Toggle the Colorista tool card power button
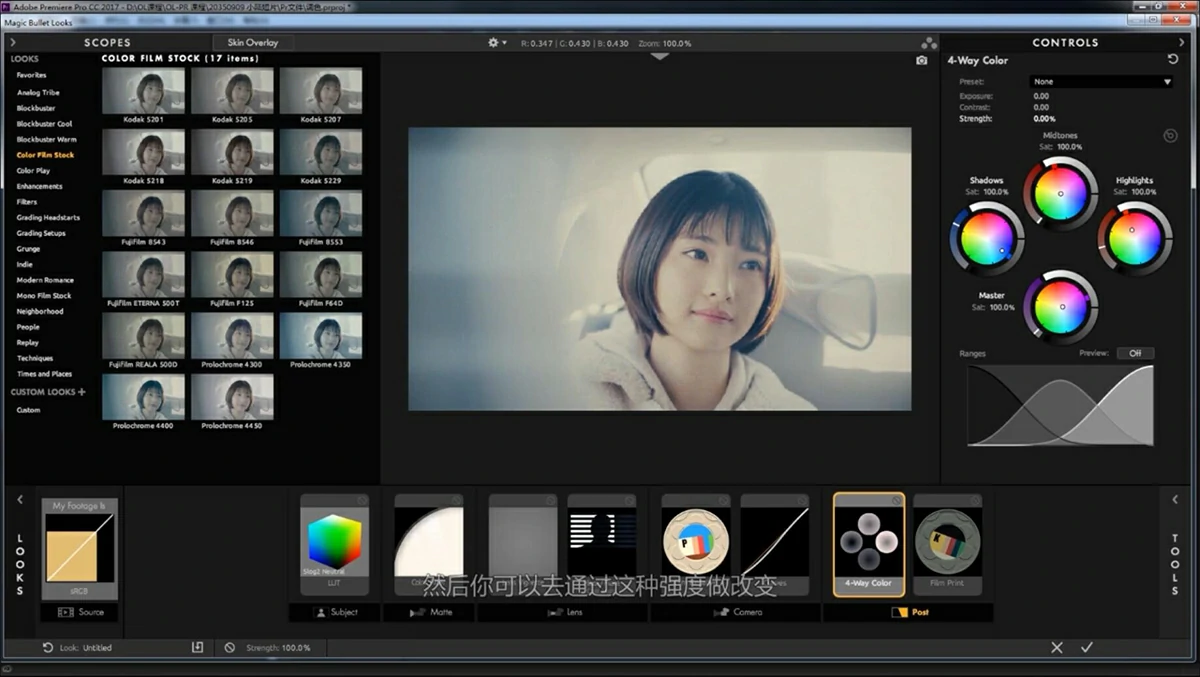Image resolution: width=1200 pixels, height=677 pixels. [456, 500]
